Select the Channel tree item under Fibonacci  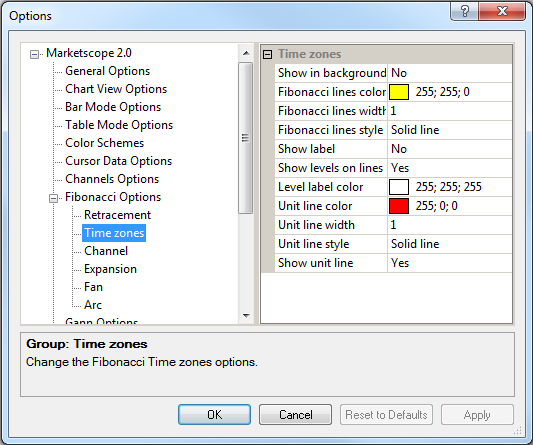point(106,251)
